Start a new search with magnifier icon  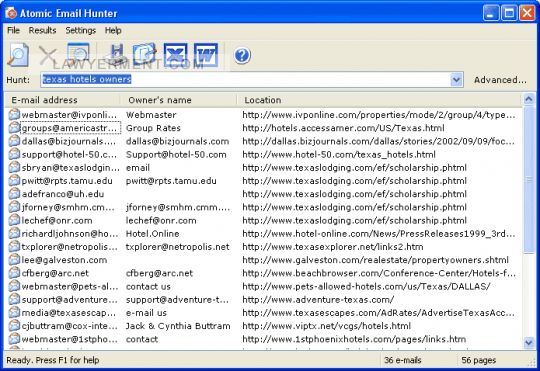pyautogui.click(x=18, y=54)
